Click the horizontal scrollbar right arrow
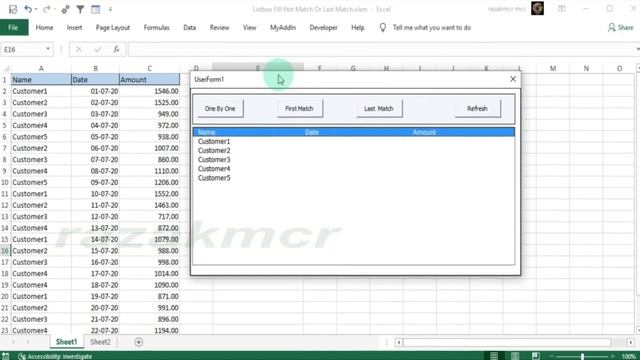 click(x=631, y=342)
